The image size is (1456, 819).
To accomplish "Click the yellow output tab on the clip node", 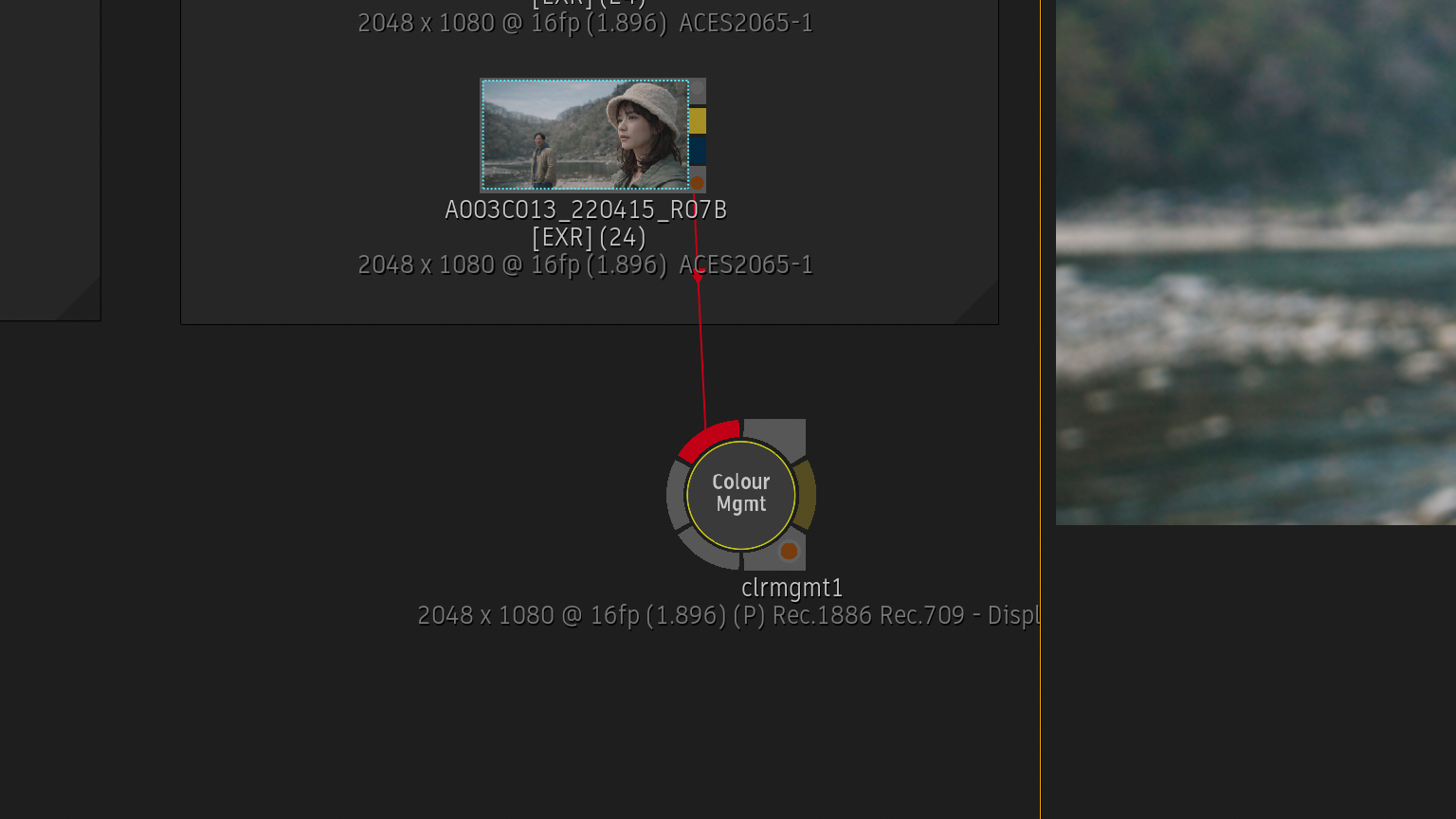I will [698, 120].
